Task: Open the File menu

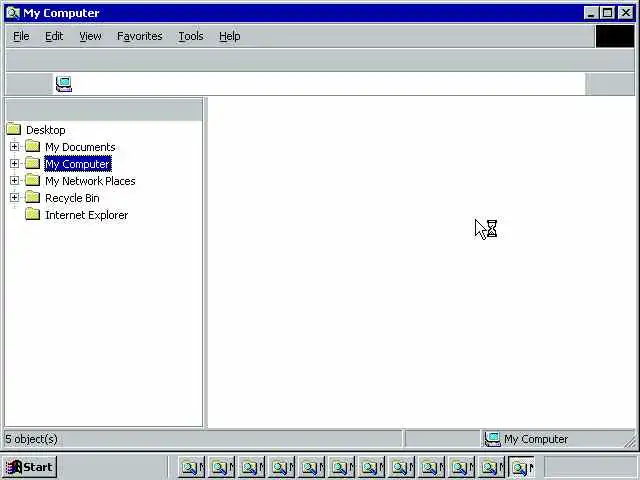Action: click(21, 36)
